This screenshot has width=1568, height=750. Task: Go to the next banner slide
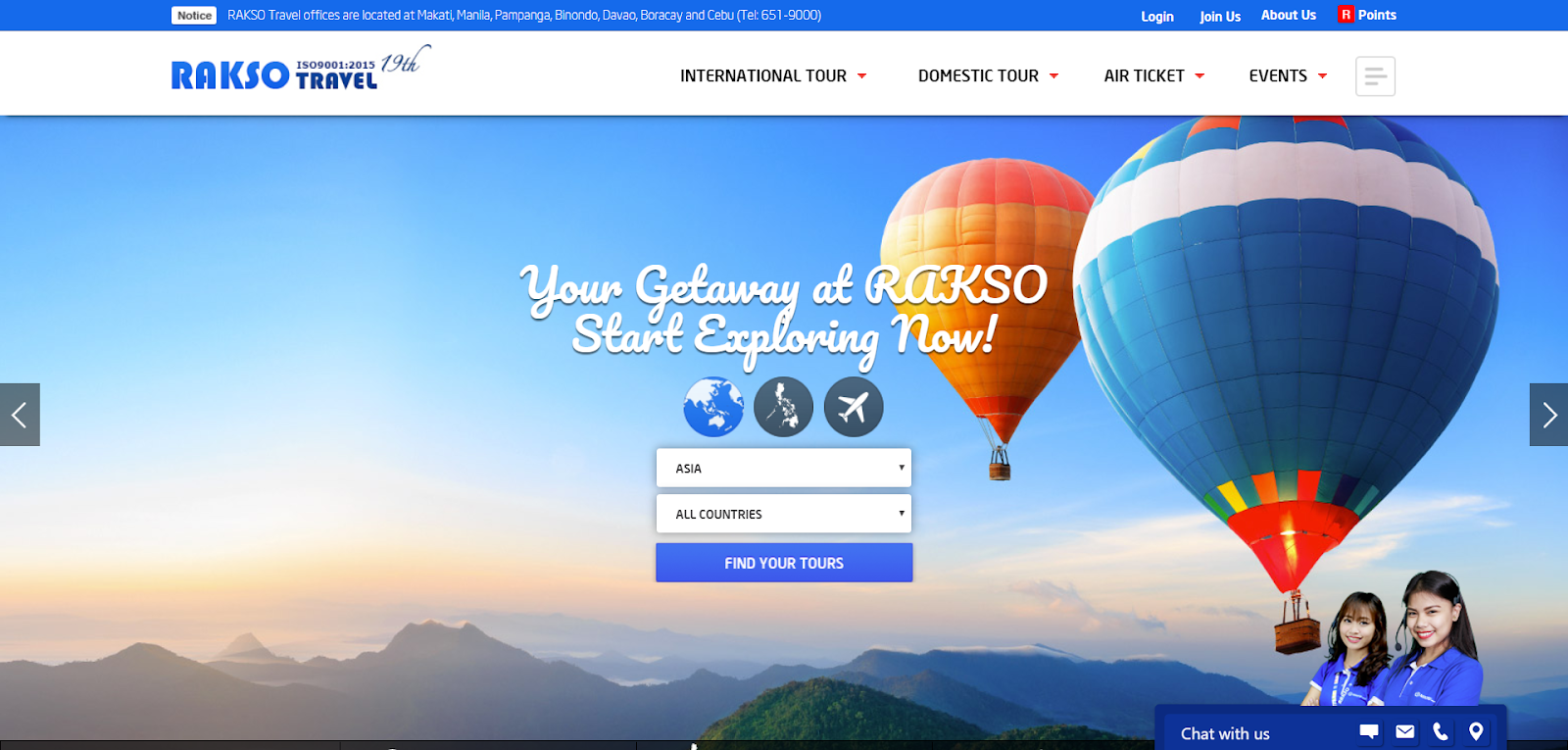point(1548,415)
